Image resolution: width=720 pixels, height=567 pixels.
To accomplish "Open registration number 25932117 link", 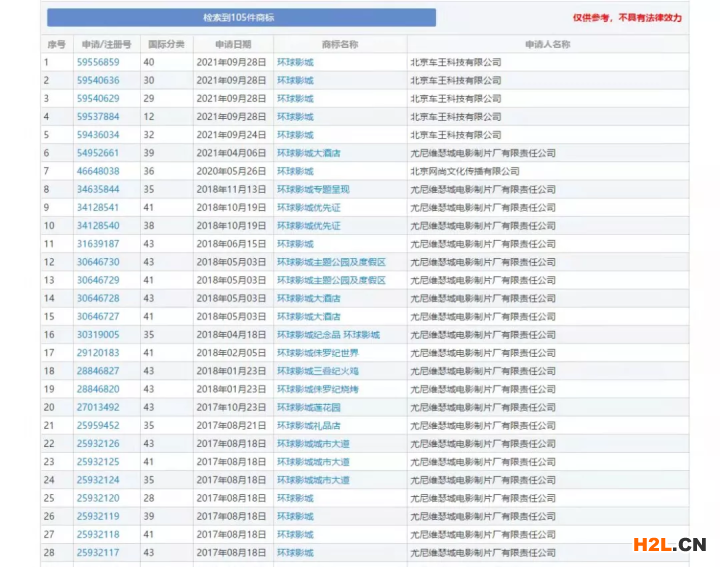I will click(x=98, y=553).
